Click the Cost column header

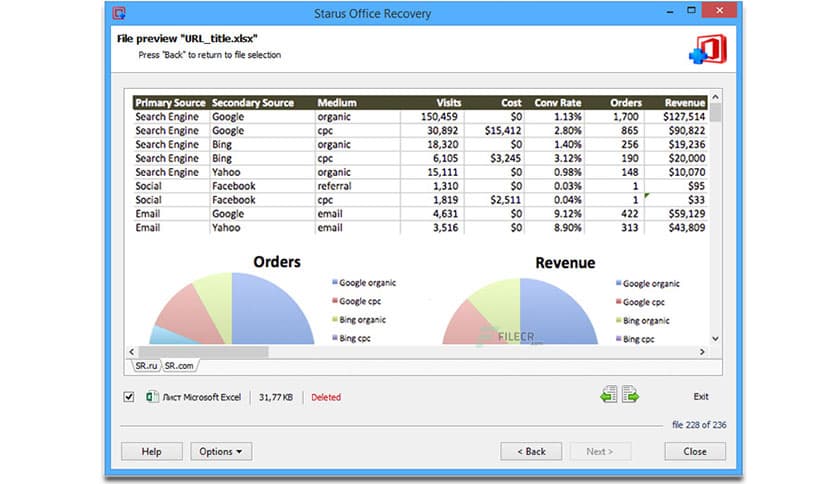tap(511, 103)
